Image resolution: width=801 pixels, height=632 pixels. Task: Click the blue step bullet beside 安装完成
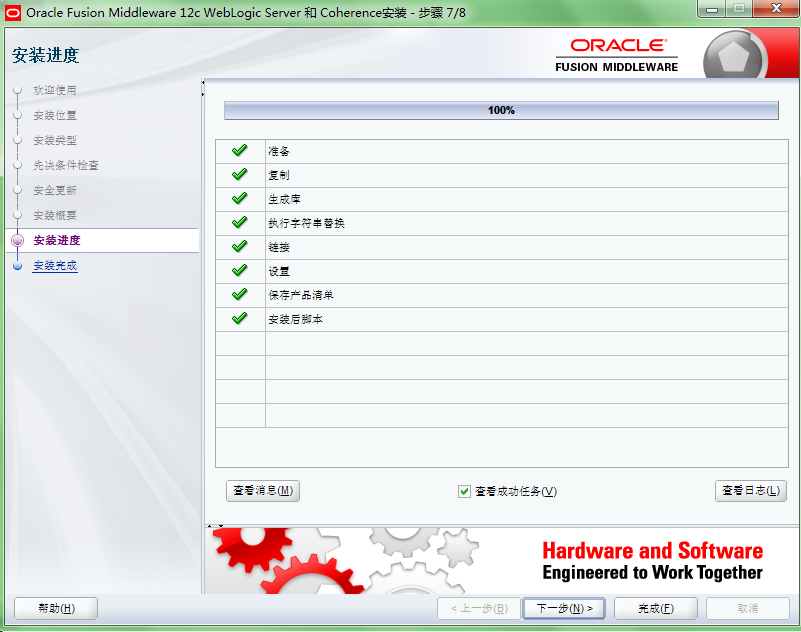pyautogui.click(x=18, y=266)
